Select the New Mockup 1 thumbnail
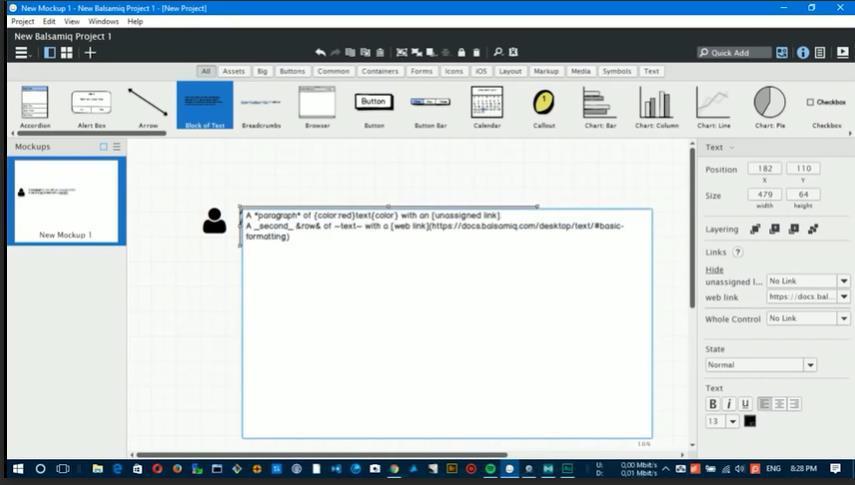 click(66, 201)
